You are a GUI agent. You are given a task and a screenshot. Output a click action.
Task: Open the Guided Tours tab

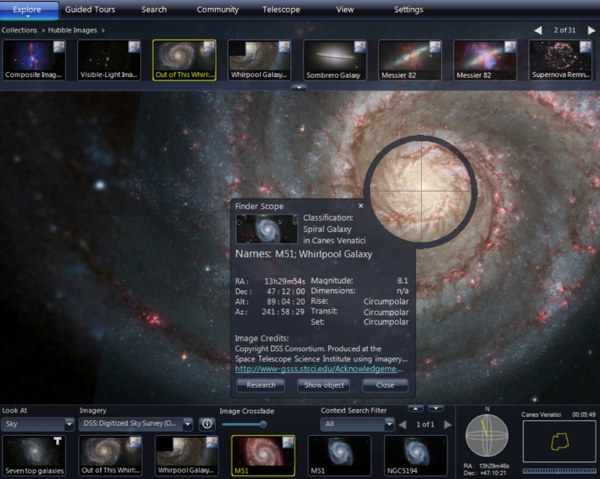pyautogui.click(x=89, y=9)
